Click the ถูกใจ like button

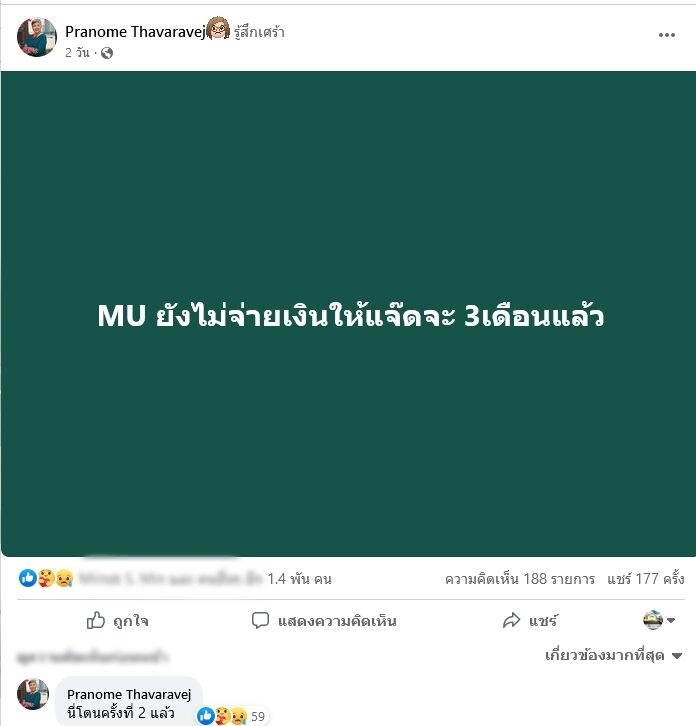click(x=118, y=620)
